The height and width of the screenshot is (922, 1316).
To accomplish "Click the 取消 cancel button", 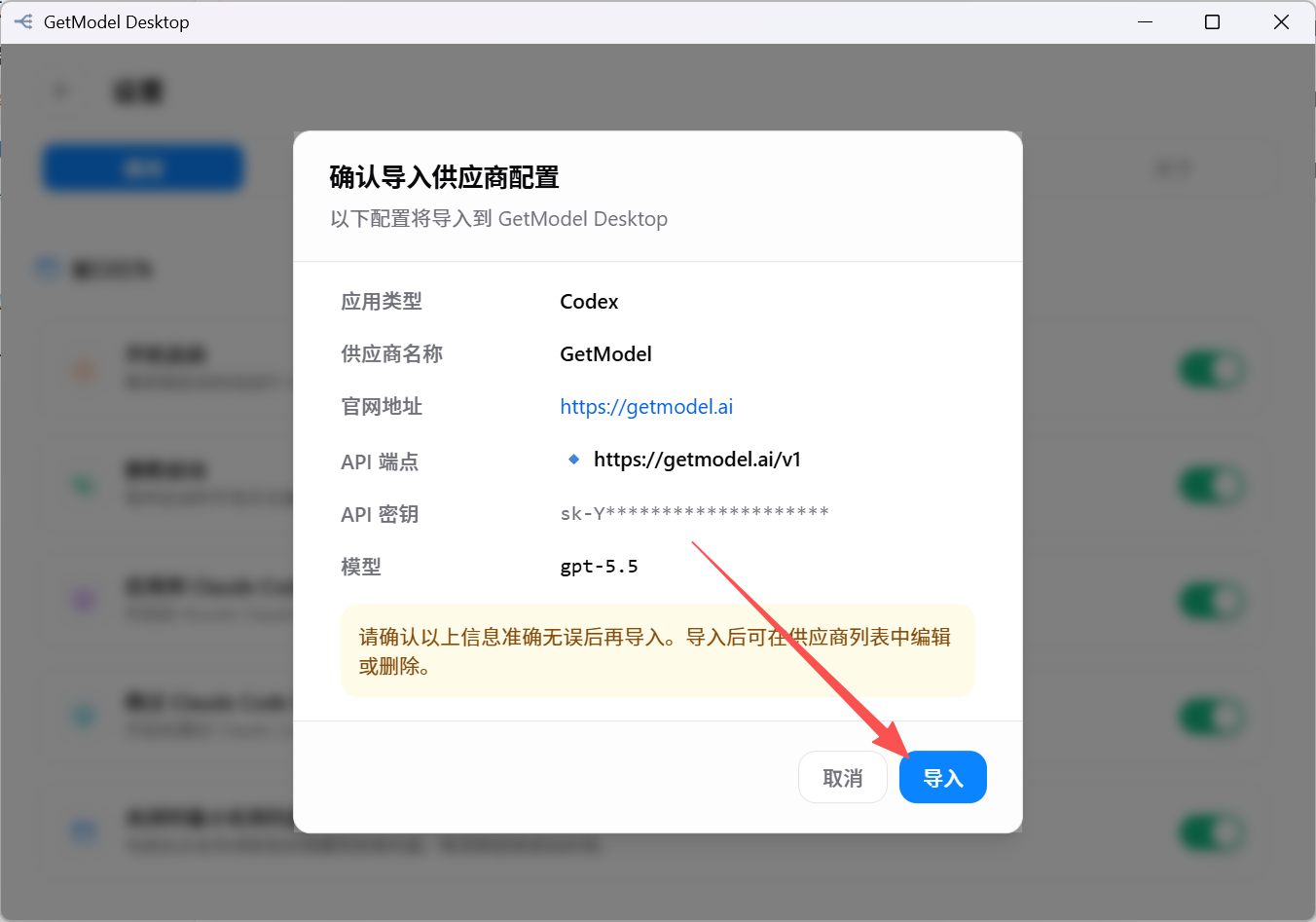I will pos(842,777).
